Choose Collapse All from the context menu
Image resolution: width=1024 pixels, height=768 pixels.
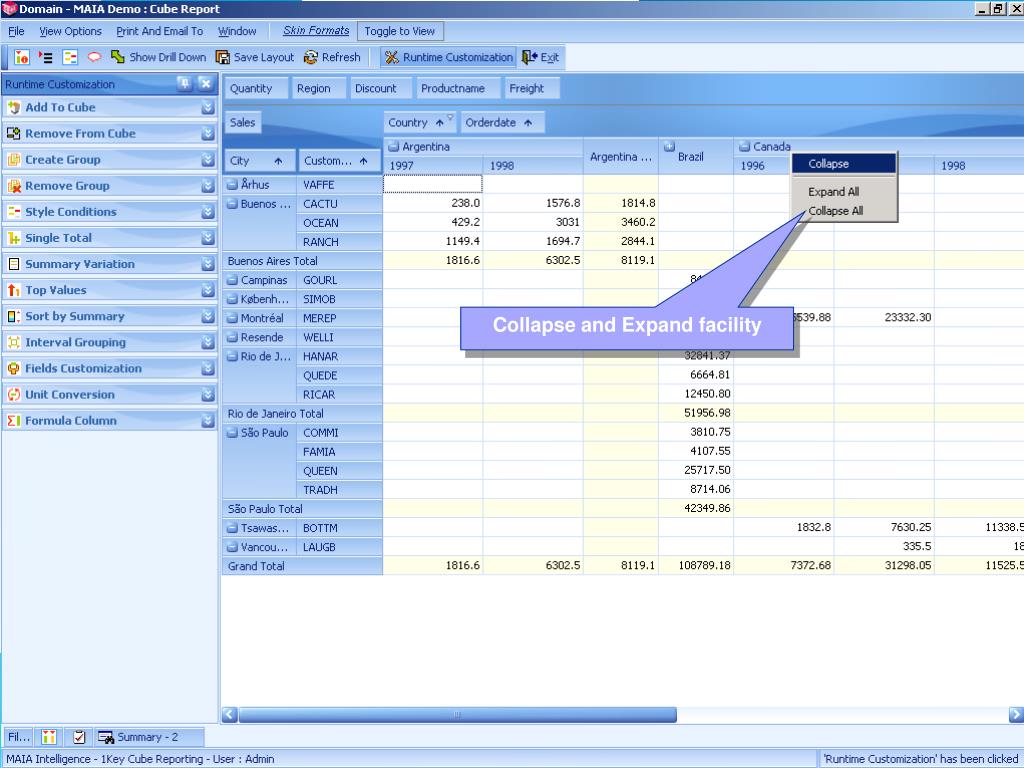pyautogui.click(x=835, y=211)
